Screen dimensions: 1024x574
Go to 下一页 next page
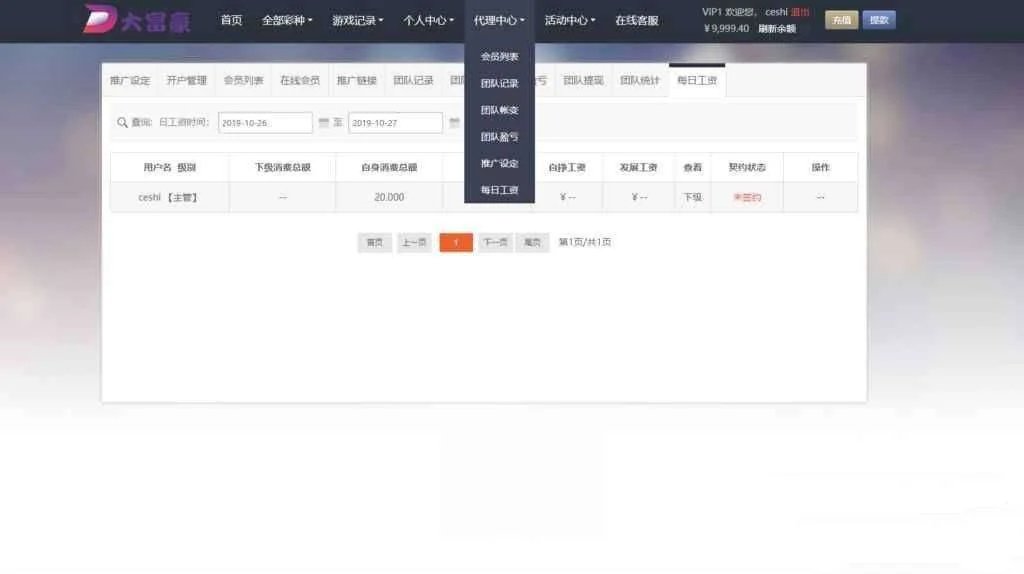(494, 242)
